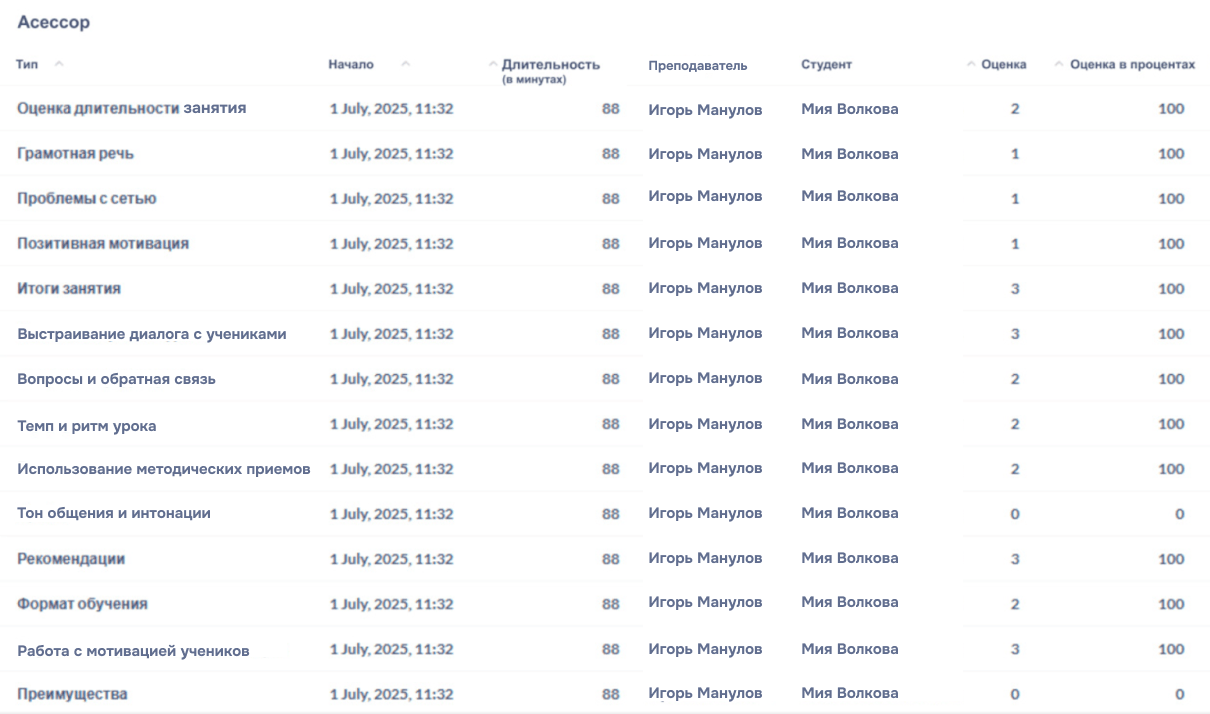Click the sort arrow next to Тип header

(x=59, y=64)
